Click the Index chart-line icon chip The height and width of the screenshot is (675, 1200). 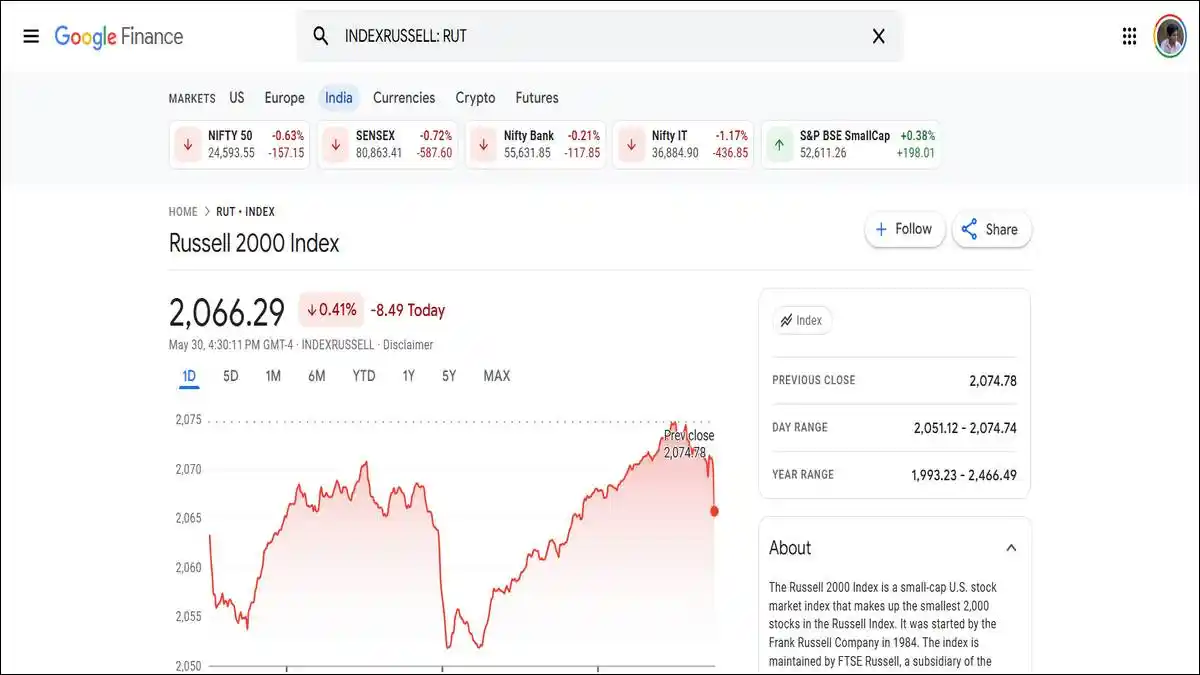801,320
